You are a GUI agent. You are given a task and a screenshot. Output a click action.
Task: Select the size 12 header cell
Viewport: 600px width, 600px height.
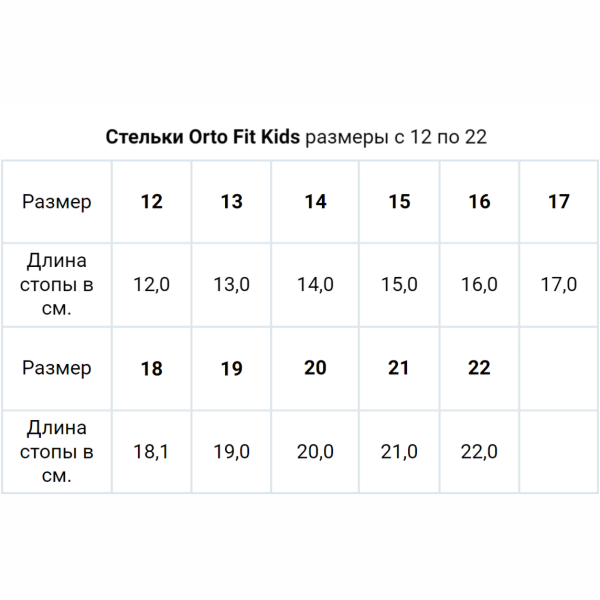[x=151, y=202]
